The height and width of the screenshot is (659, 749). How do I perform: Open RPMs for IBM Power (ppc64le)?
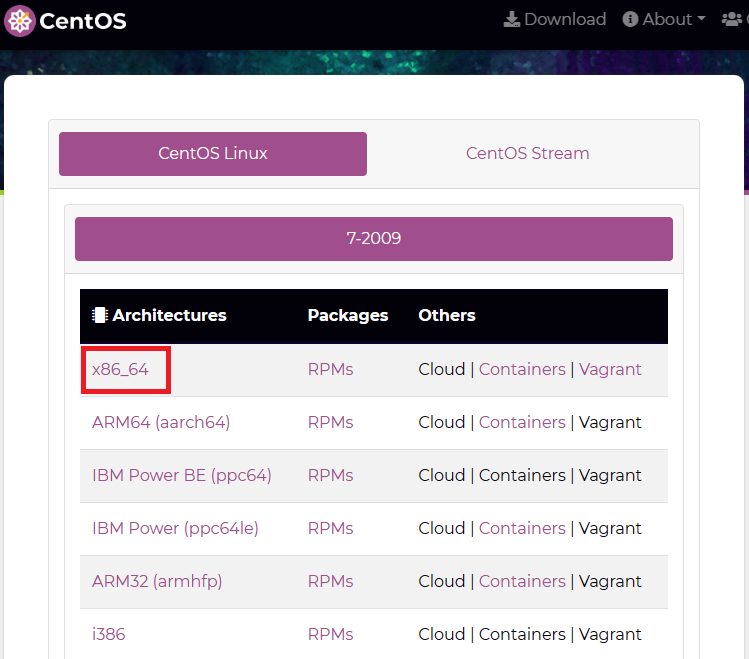tap(331, 529)
